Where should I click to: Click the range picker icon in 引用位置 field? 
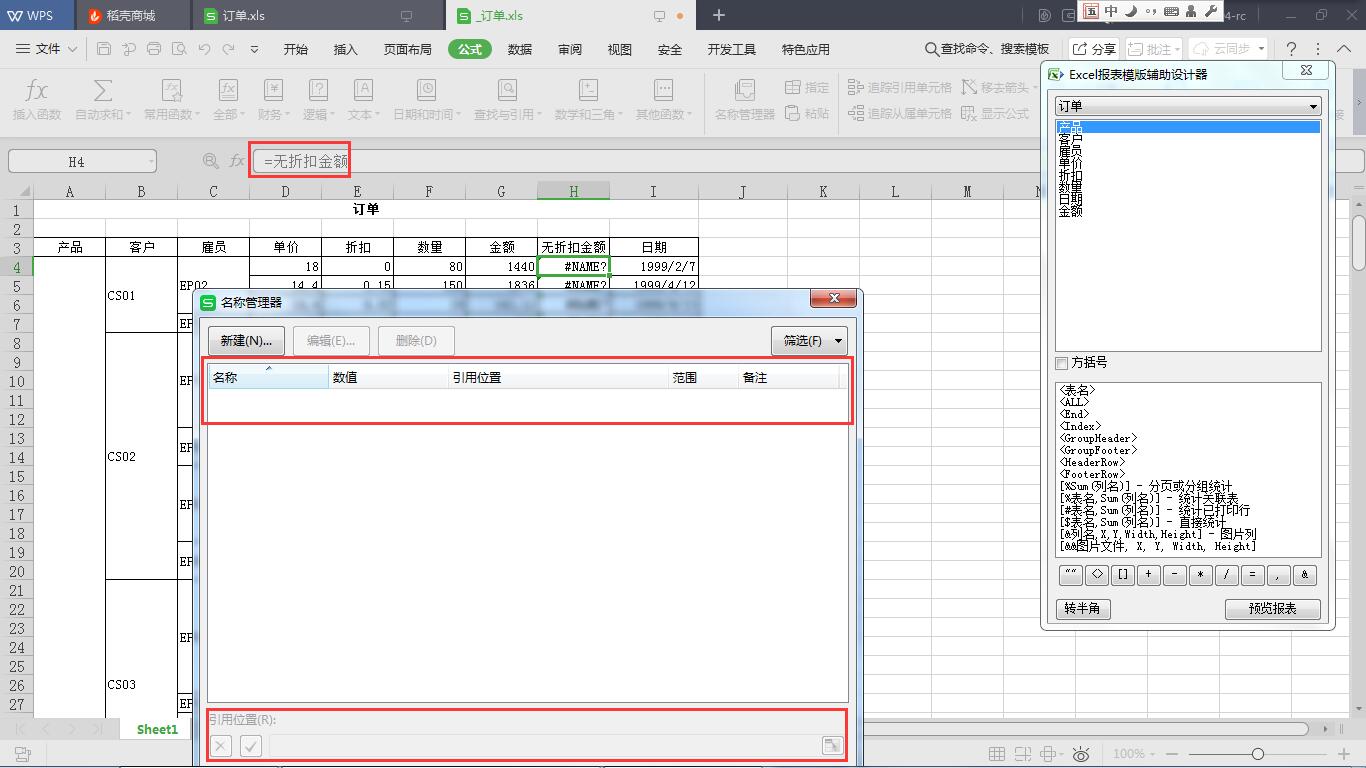point(831,745)
